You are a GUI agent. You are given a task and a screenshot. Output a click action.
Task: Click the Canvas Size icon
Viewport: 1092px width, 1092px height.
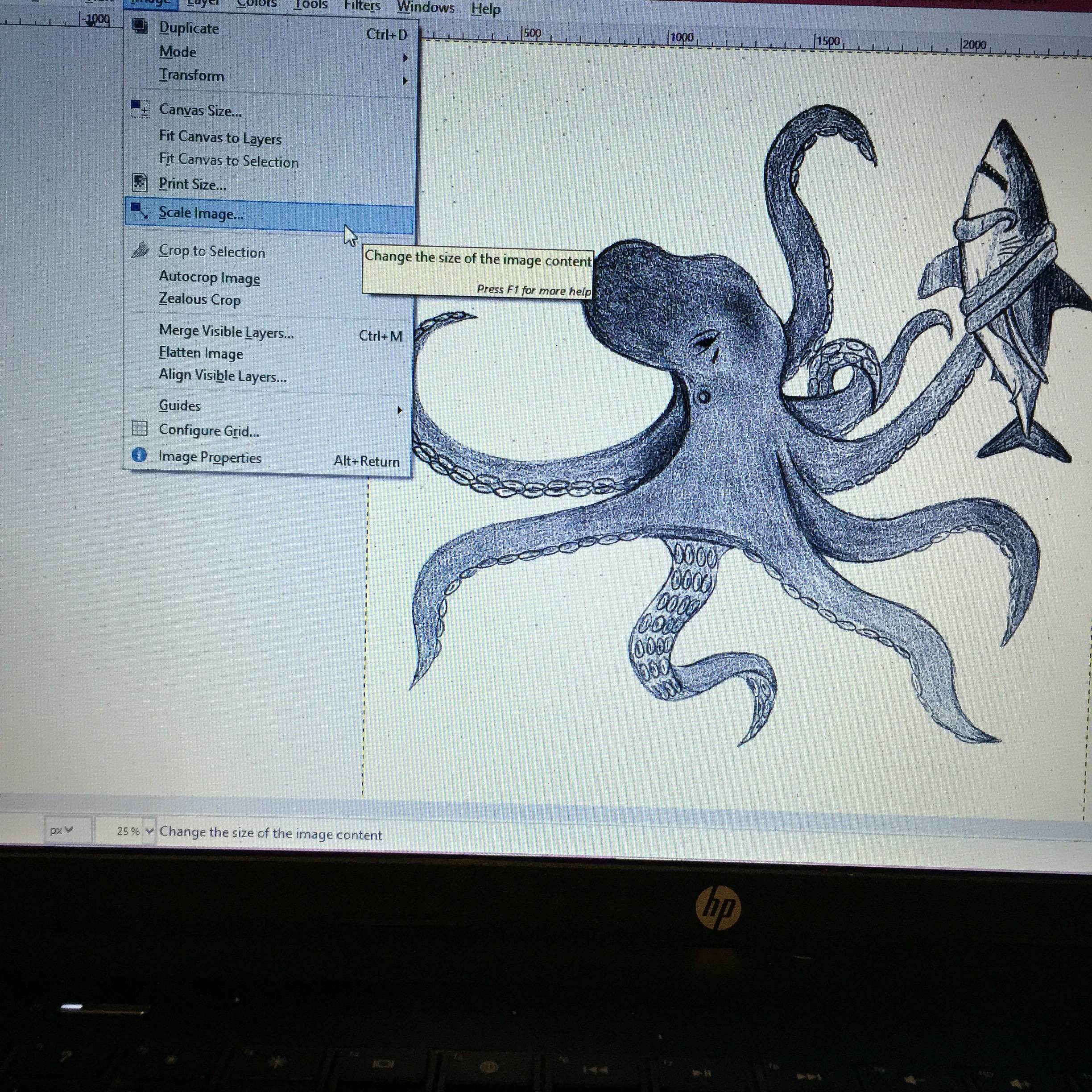click(140, 108)
